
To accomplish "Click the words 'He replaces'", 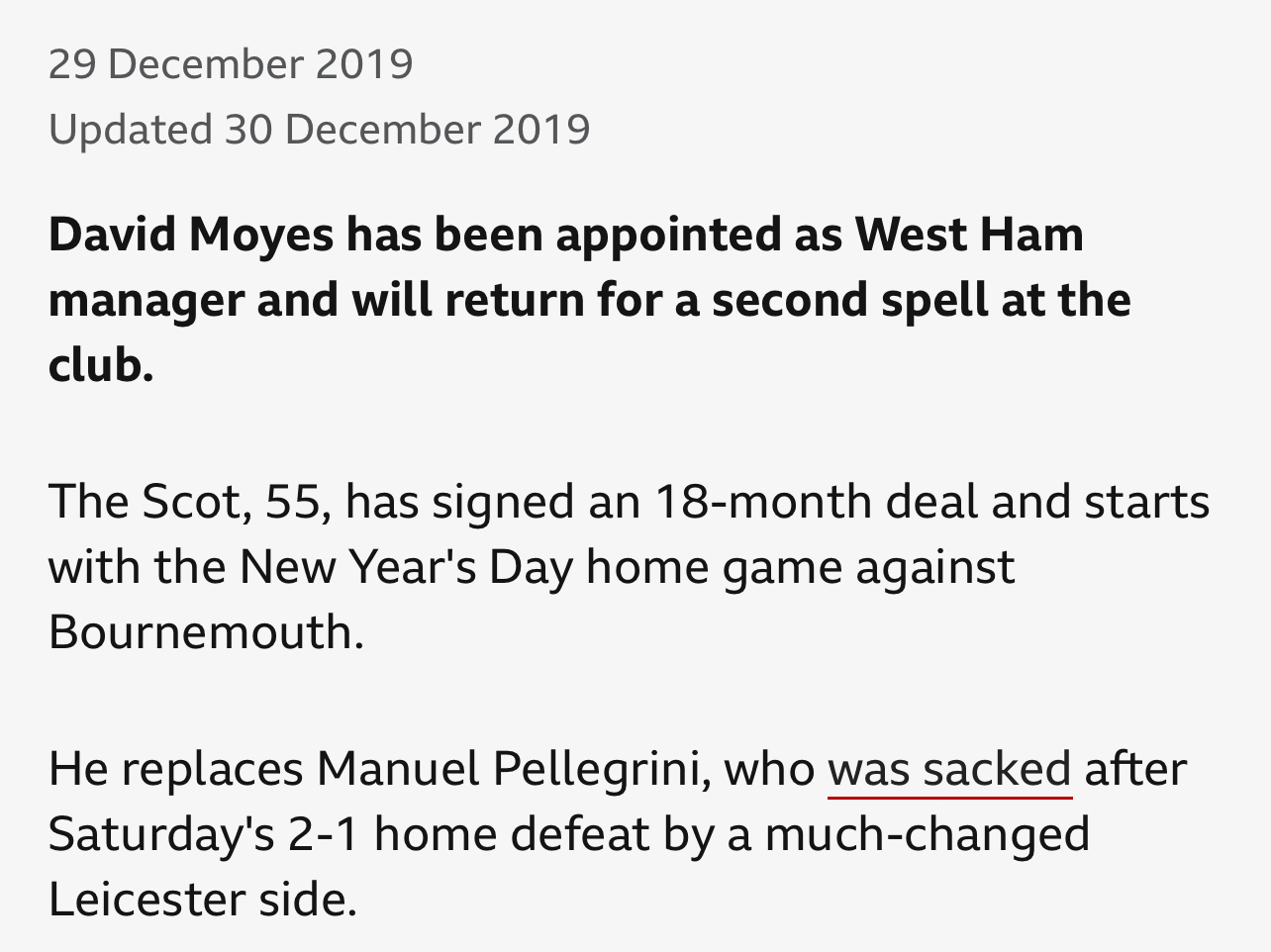I will point(175,769).
